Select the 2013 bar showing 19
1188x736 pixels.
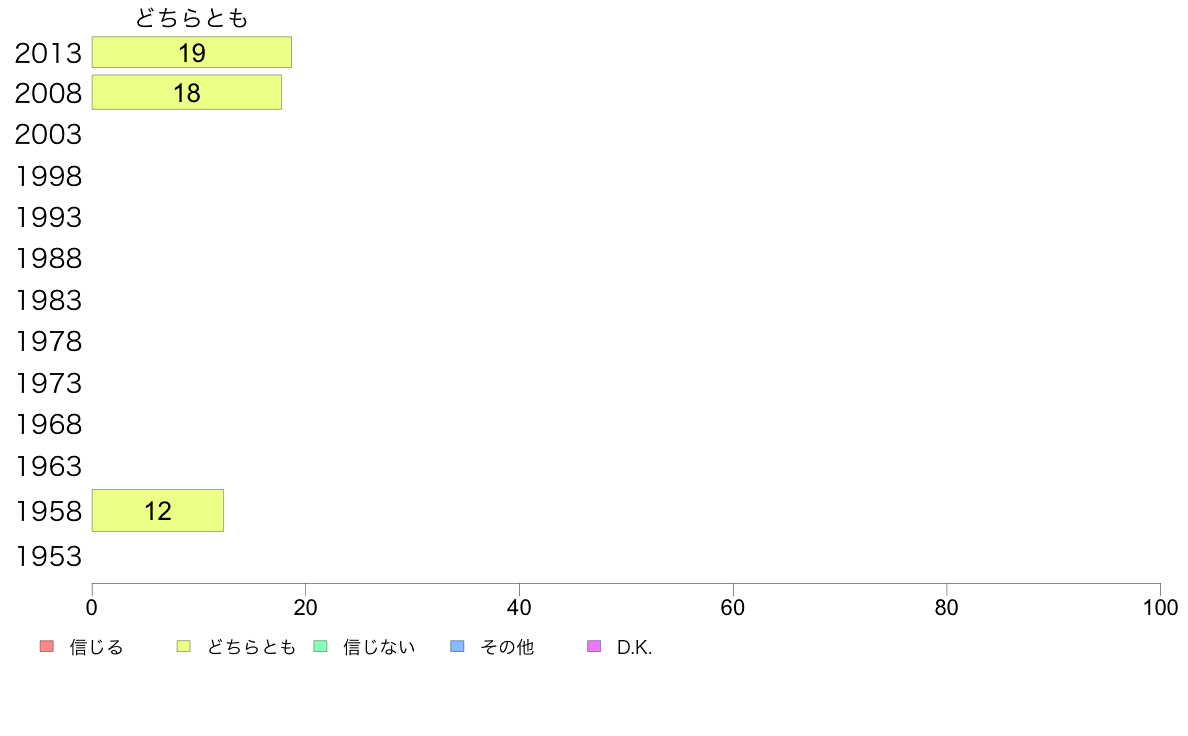[192, 52]
